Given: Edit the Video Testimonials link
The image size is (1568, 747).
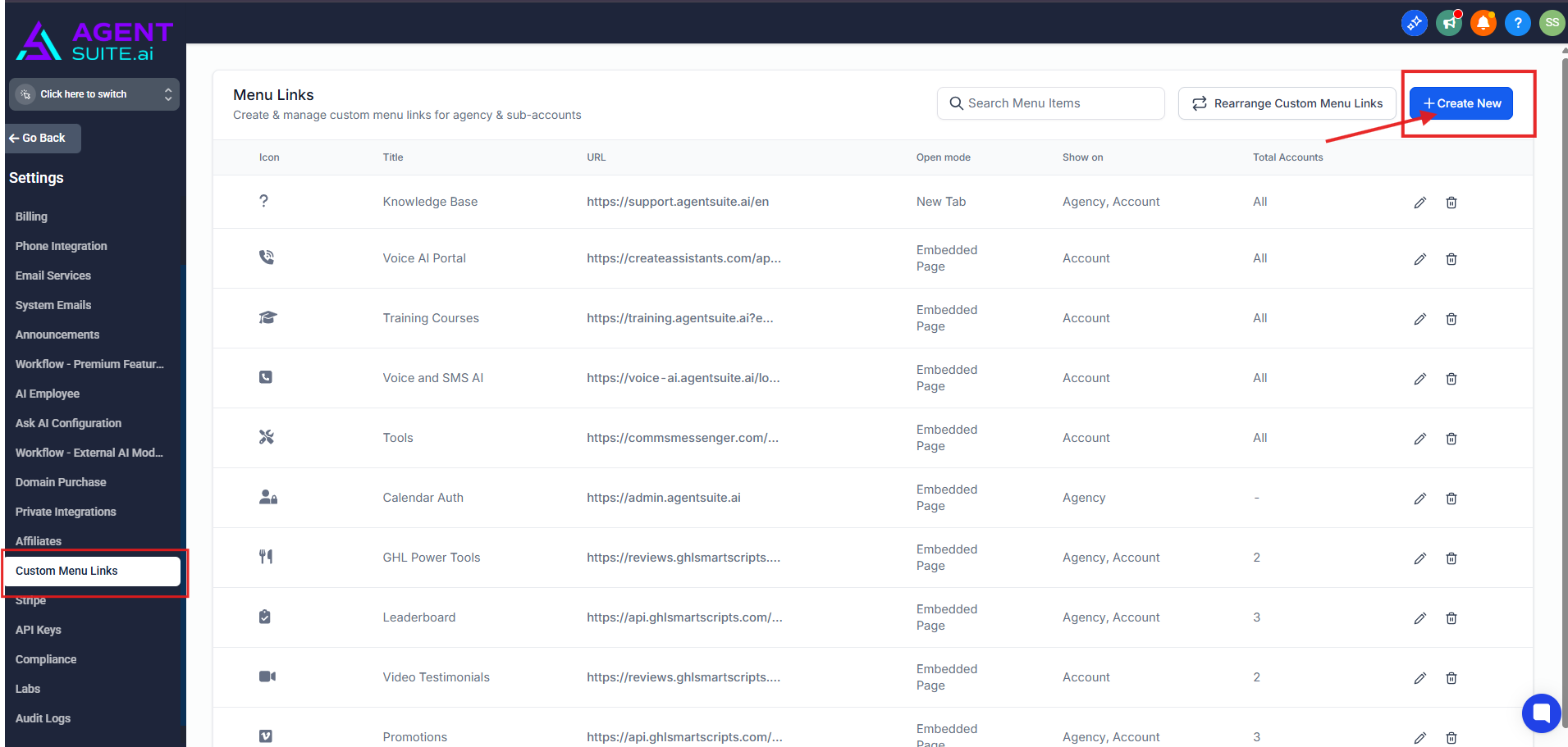Looking at the screenshot, I should click(1420, 678).
